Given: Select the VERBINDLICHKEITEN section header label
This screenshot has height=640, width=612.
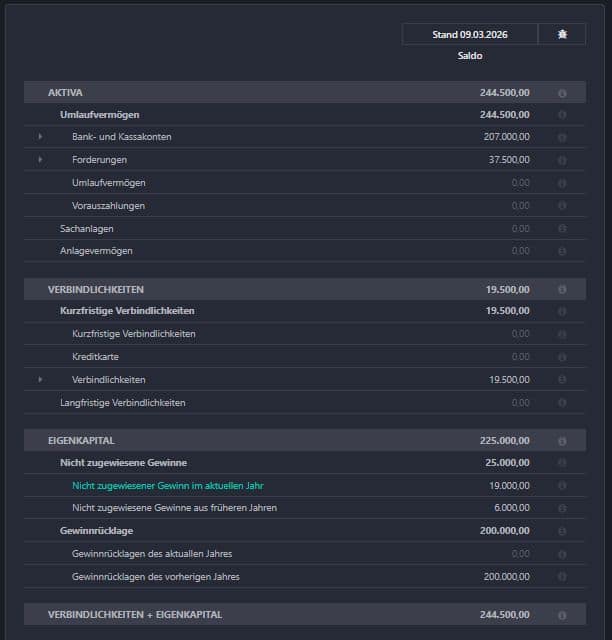Looking at the screenshot, I should click(x=96, y=289).
